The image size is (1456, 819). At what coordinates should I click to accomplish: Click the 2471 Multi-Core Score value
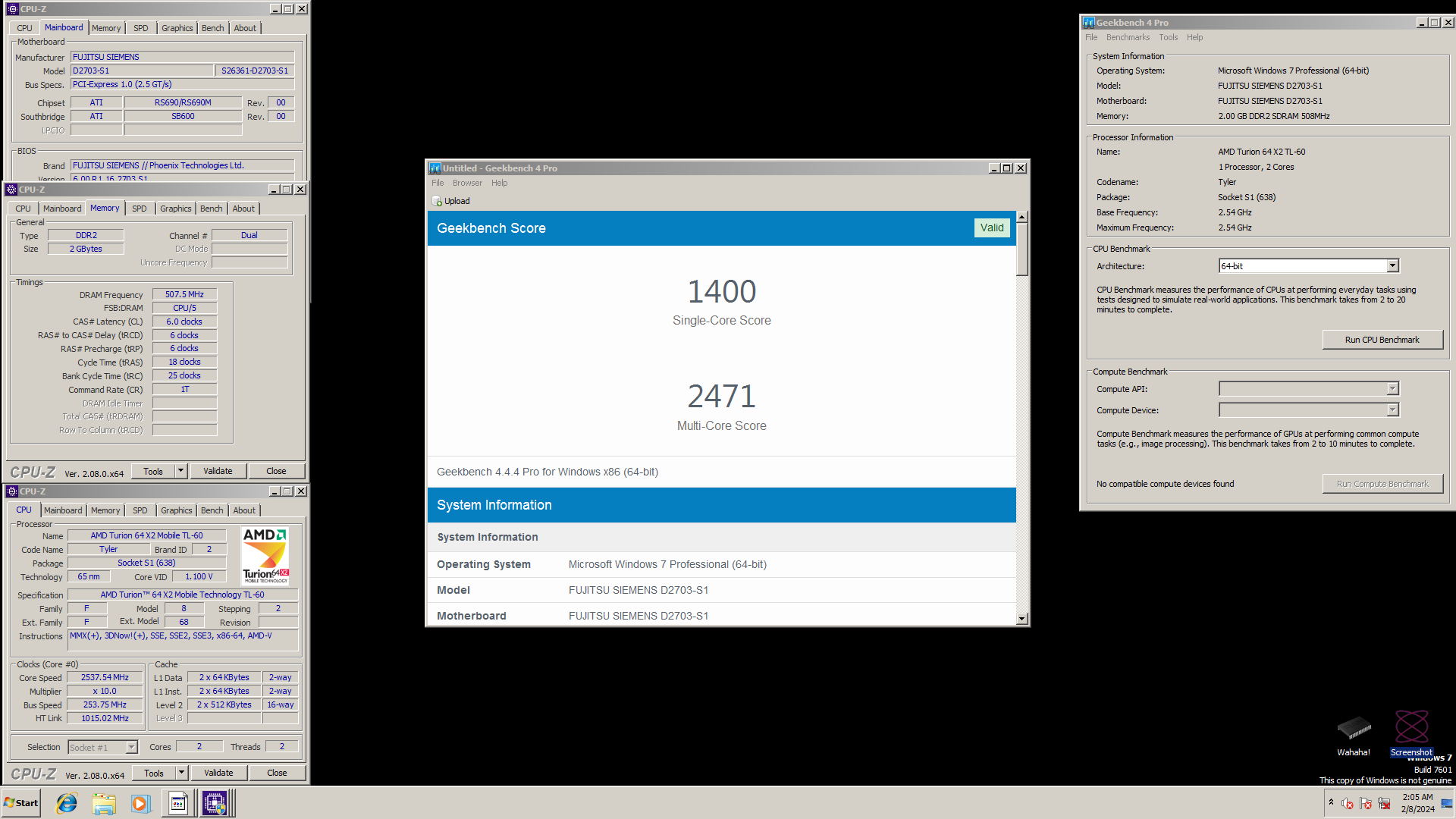click(721, 397)
